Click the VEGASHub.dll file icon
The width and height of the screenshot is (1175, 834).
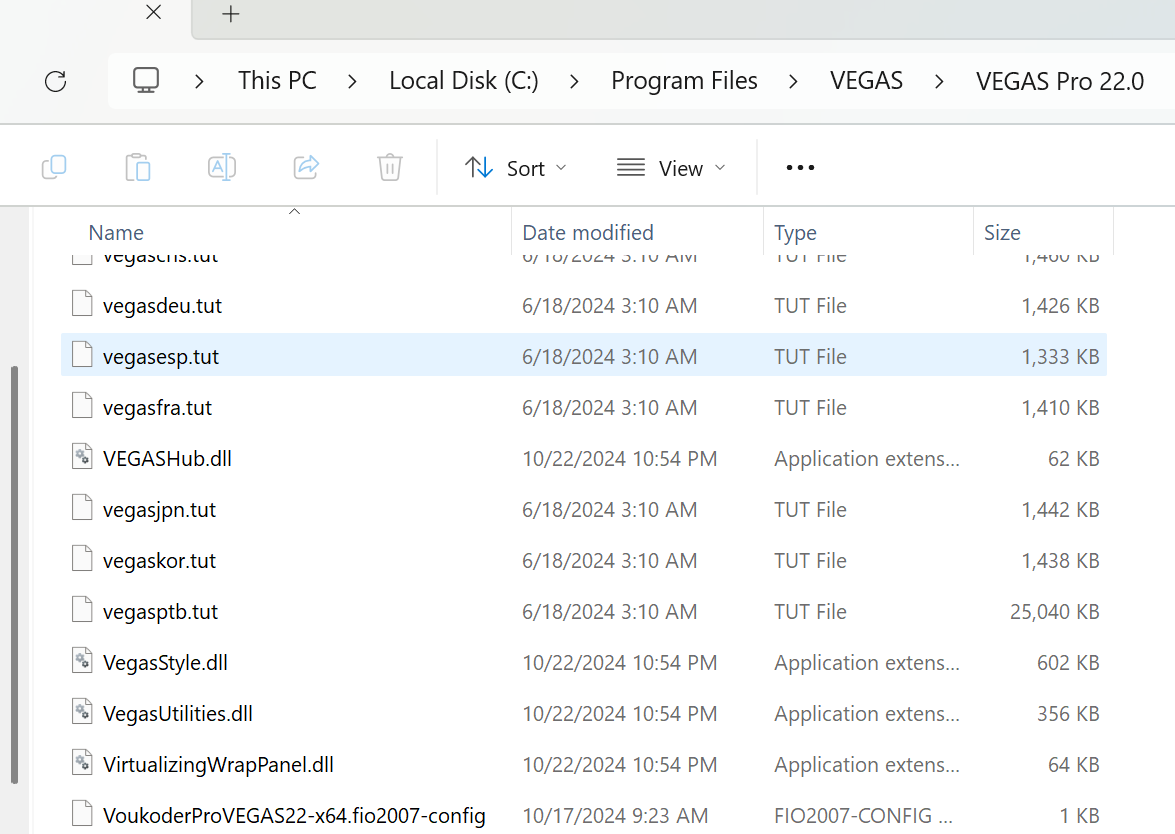pyautogui.click(x=82, y=458)
